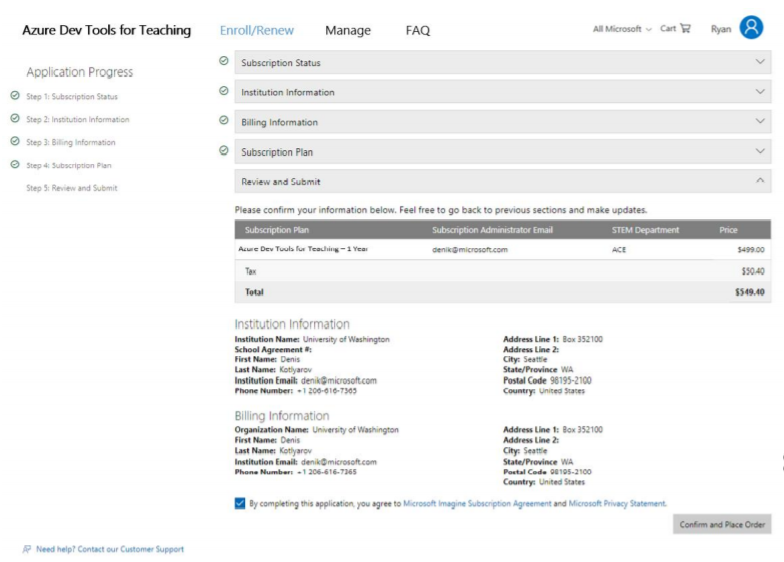Click checkmark icon for Step 3 in sidebar
The image size is (784, 562).
click(x=15, y=141)
